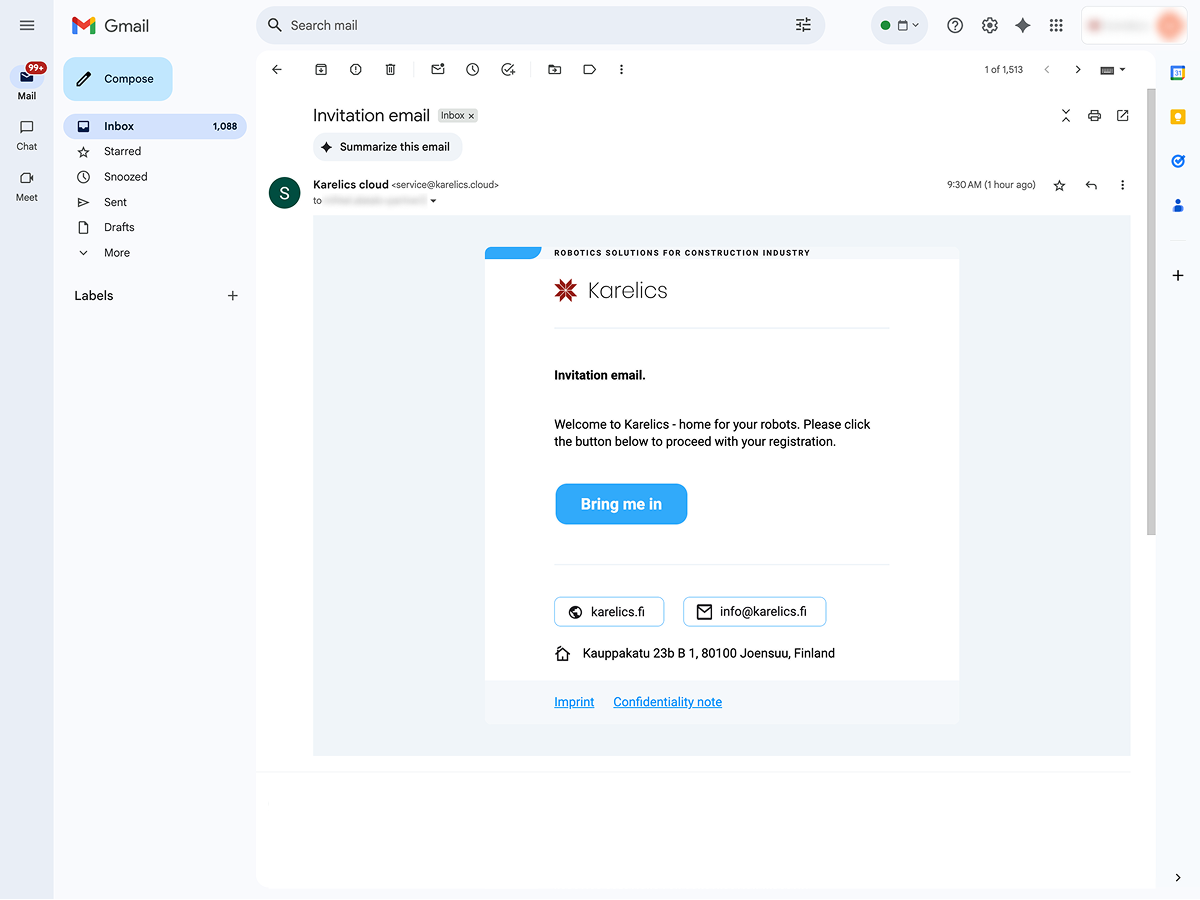Snooze this email with the clock icon

coord(473,70)
